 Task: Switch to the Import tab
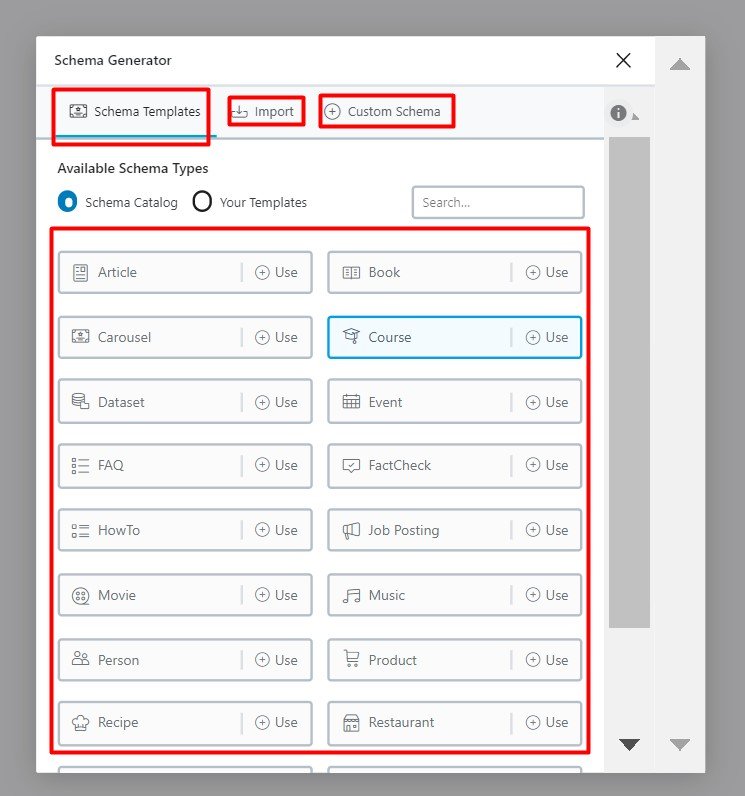coord(266,111)
